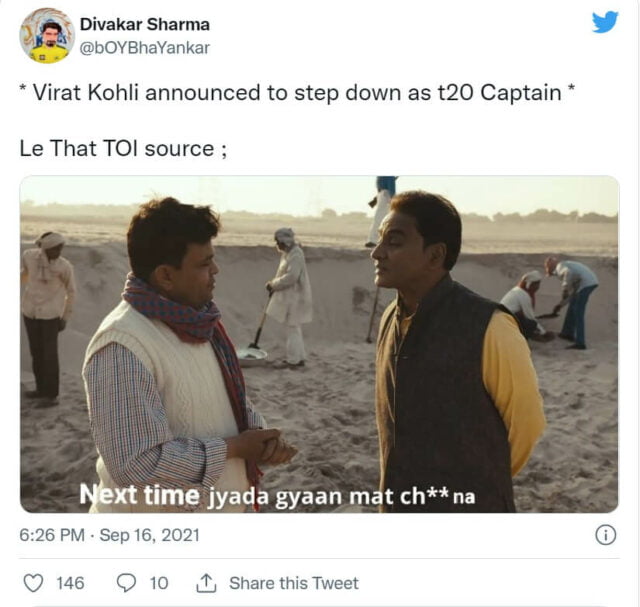Open the meme image's subtitle caption
The width and height of the screenshot is (640, 607).
click(277, 496)
